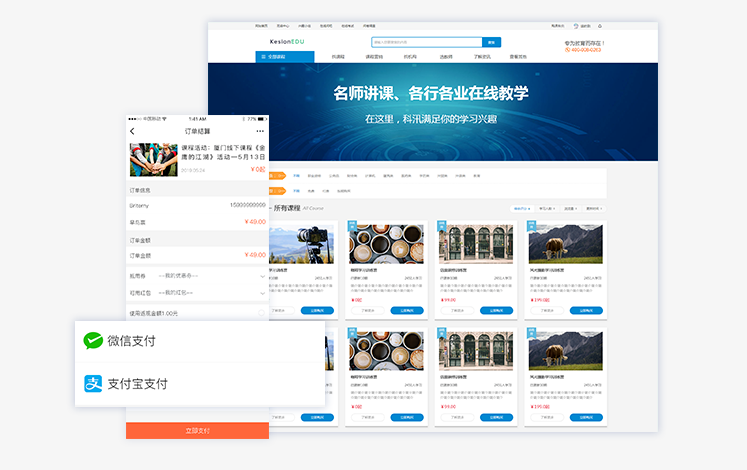Tap the back arrow in the mobile order header
The height and width of the screenshot is (470, 747).
click(132, 131)
